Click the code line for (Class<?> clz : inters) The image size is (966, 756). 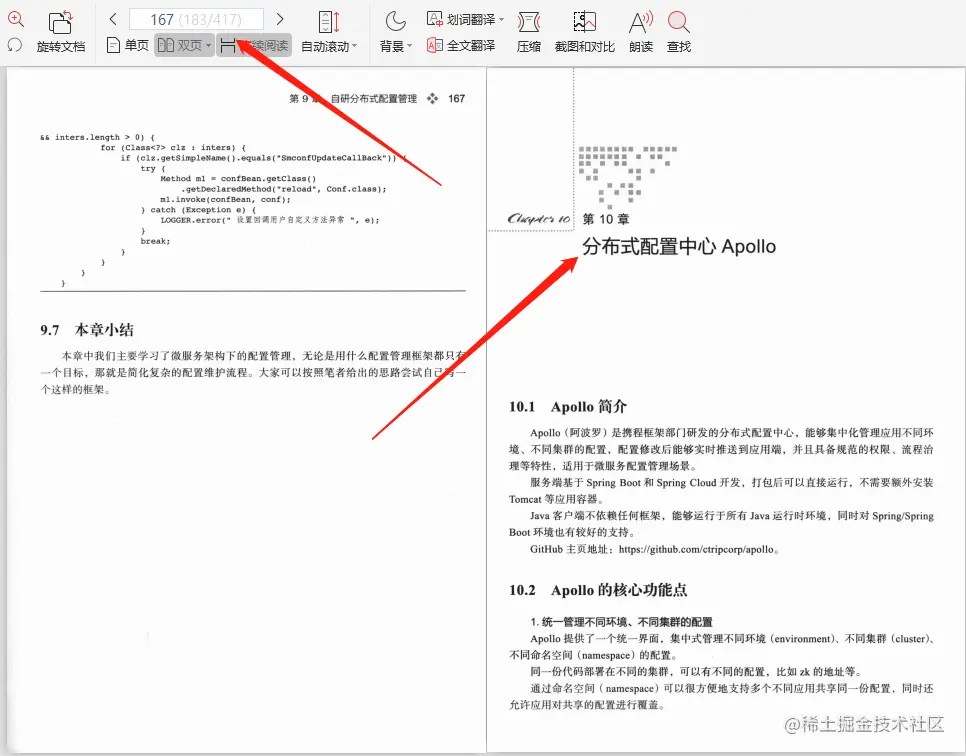point(173,148)
